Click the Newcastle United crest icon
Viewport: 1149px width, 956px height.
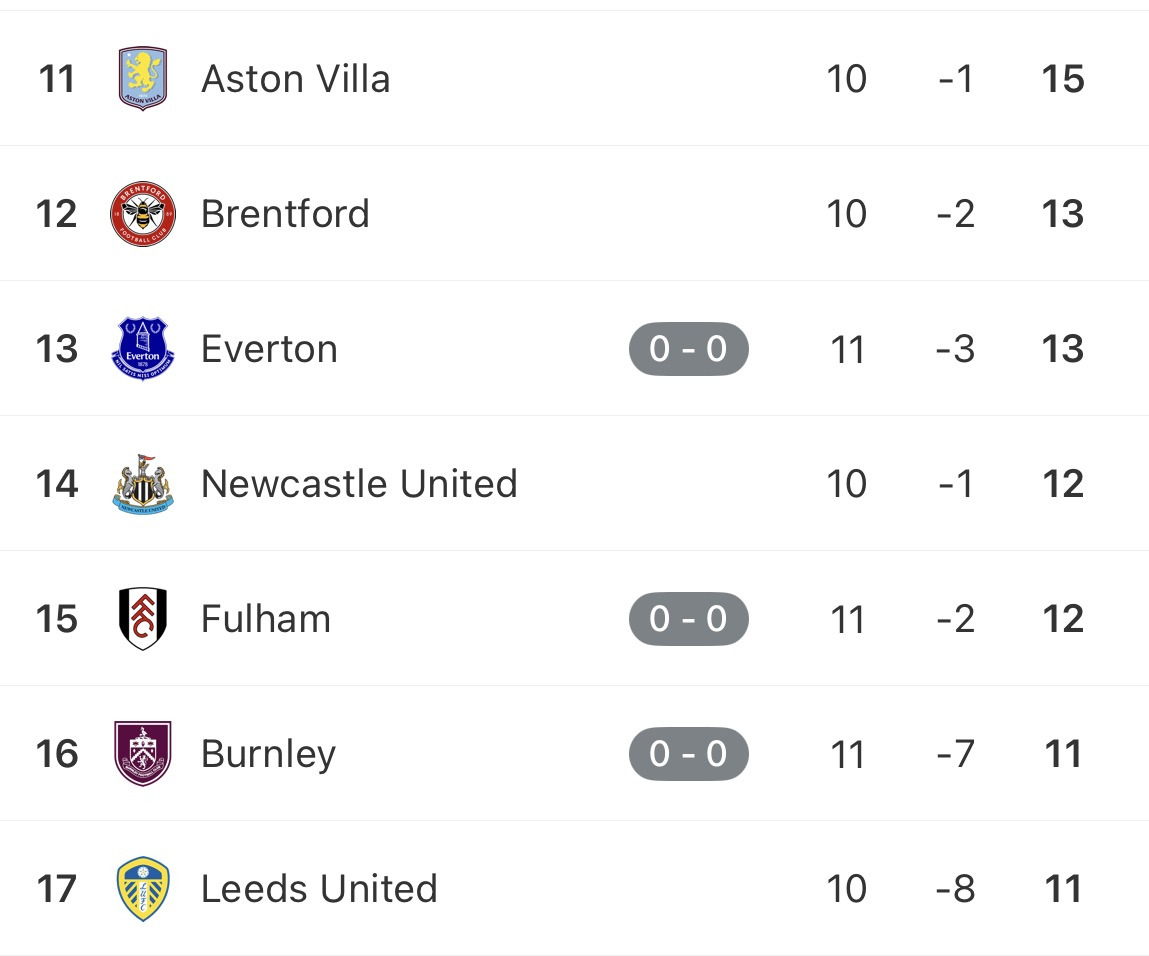tap(143, 484)
